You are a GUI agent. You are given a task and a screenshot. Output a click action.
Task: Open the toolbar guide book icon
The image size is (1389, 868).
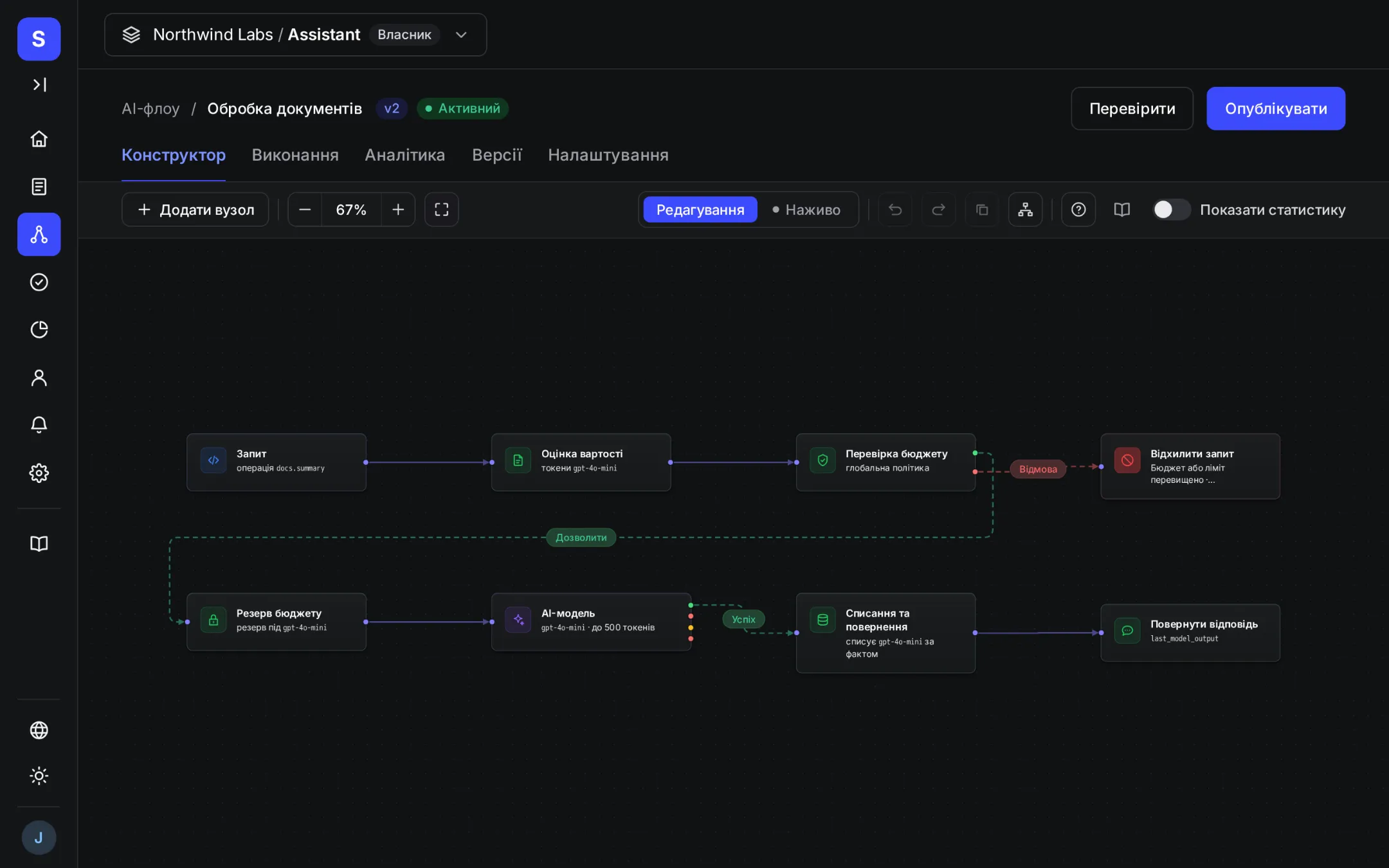pos(1121,210)
